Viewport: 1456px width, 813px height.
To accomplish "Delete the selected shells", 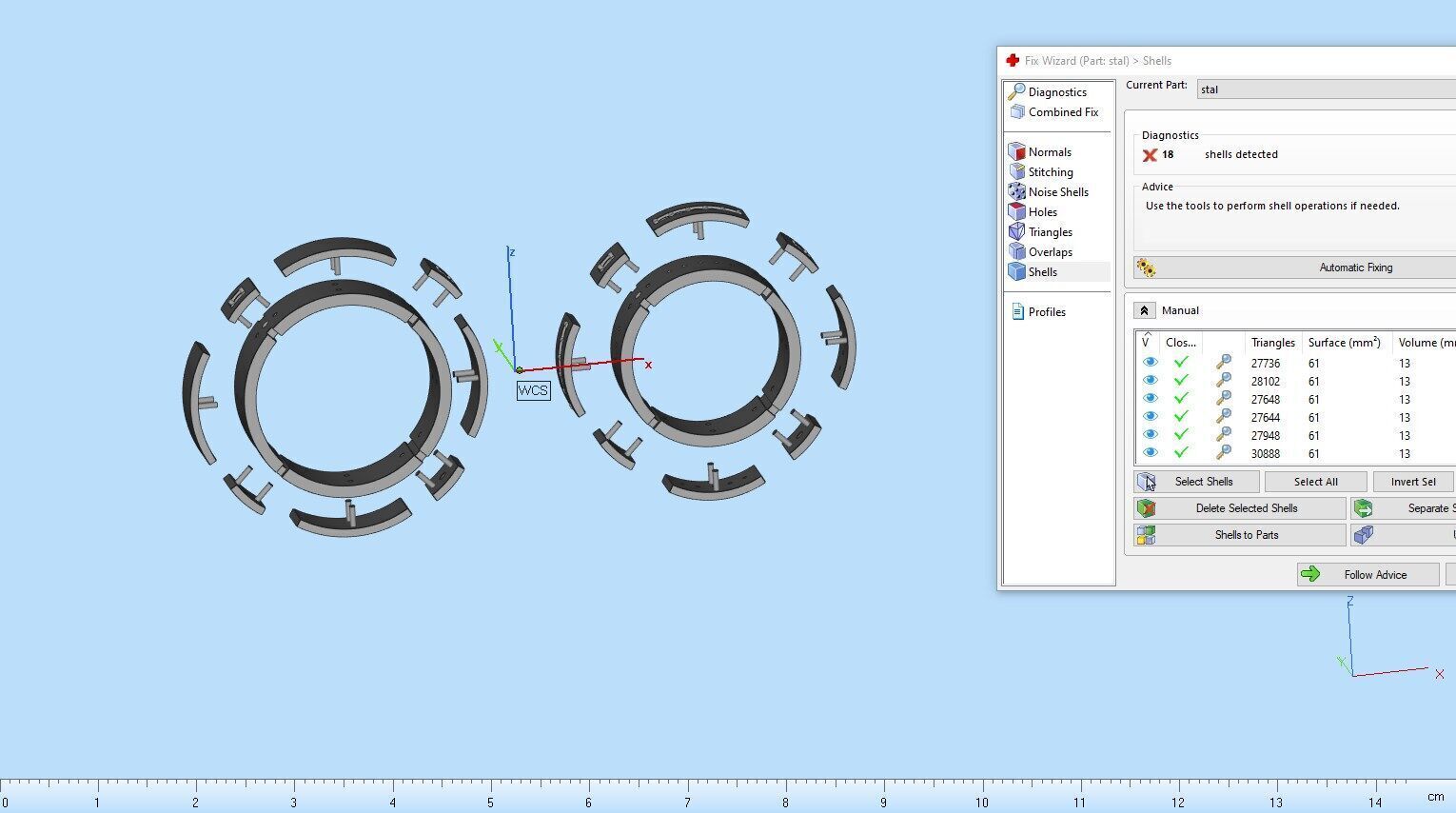I will pos(1240,508).
